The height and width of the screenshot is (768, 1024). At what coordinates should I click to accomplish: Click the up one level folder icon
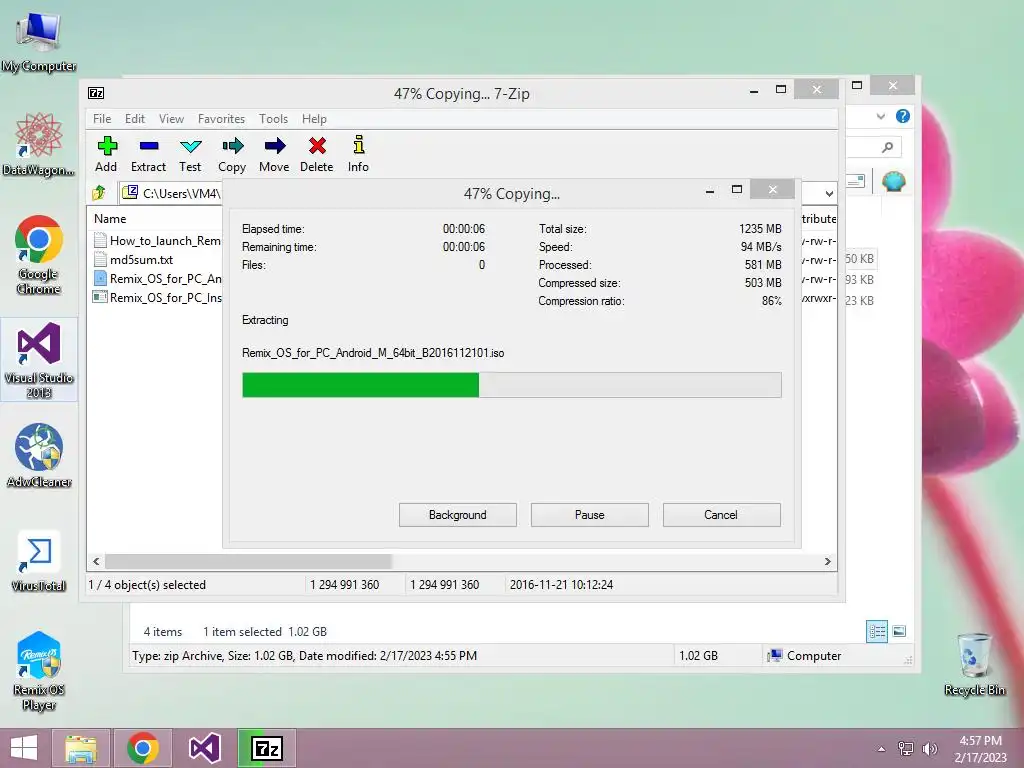(x=99, y=193)
